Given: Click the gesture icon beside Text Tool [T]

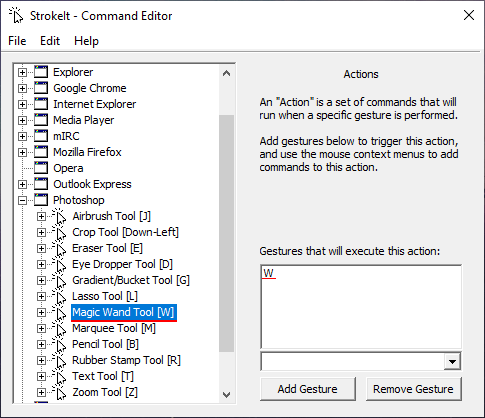Looking at the screenshot, I should tap(60, 376).
